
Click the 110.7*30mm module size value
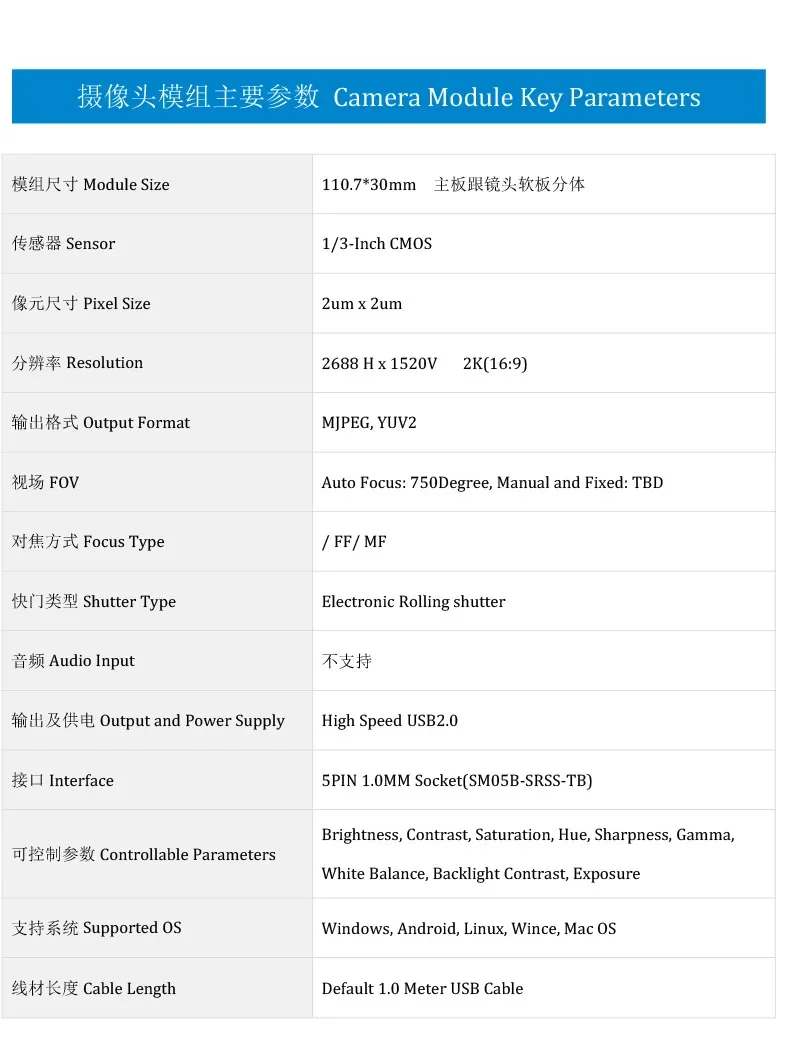[369, 185]
